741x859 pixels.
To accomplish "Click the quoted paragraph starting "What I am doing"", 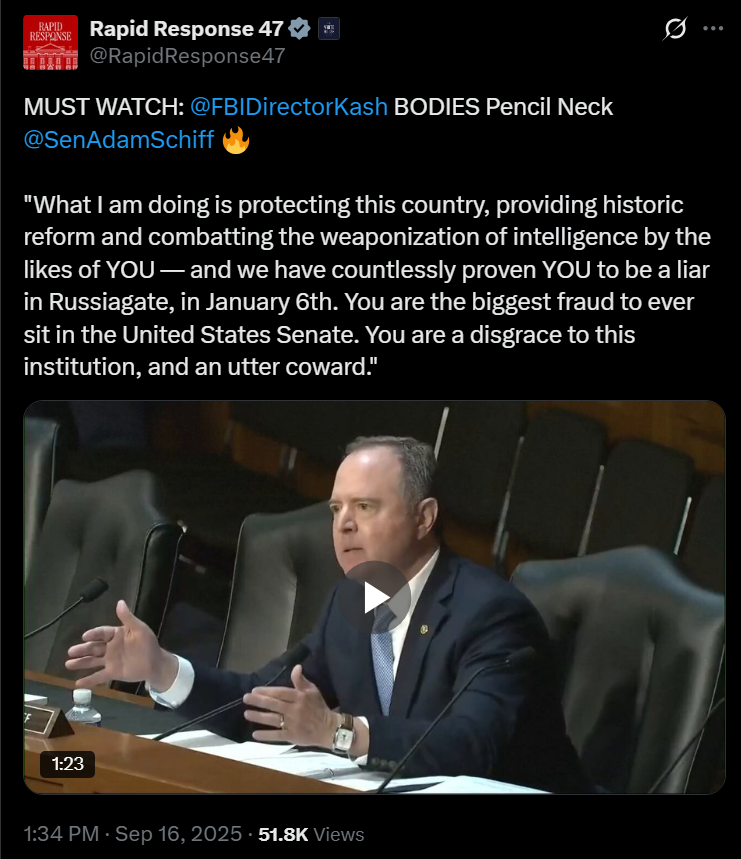I will tap(367, 286).
